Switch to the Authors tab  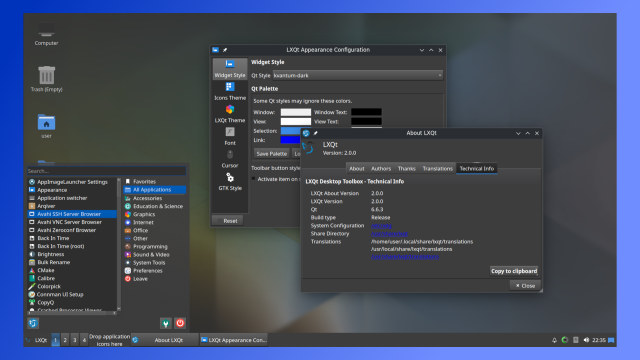(x=381, y=169)
